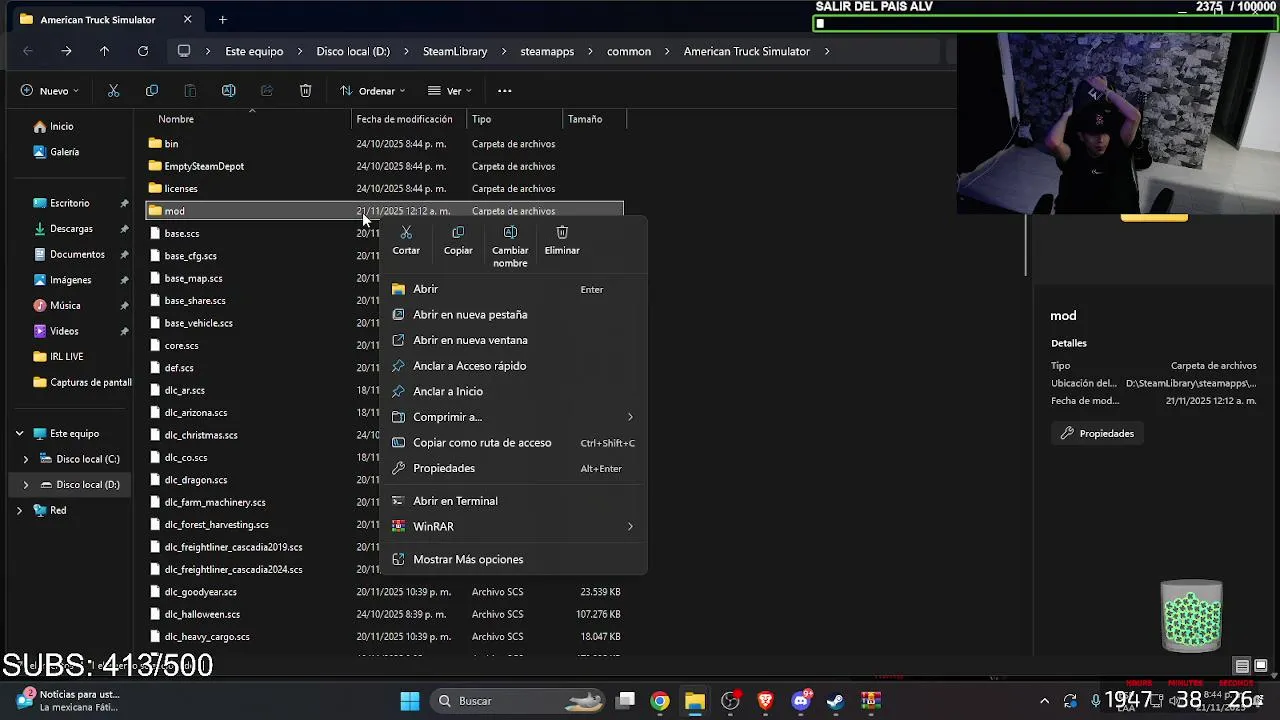Screen dimensions: 1280x720
Task: Sort by the Nombre column header
Action: (x=176, y=119)
